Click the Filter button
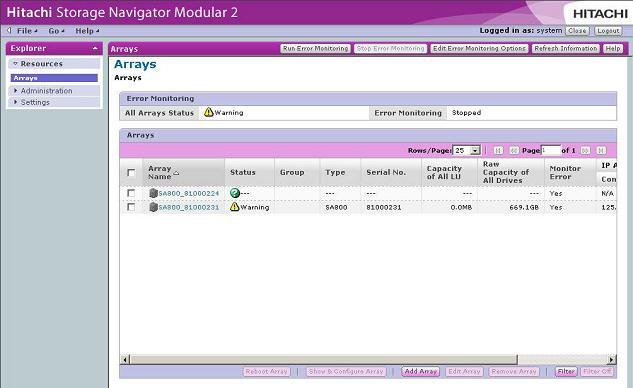This screenshot has width=633, height=388. (566, 371)
